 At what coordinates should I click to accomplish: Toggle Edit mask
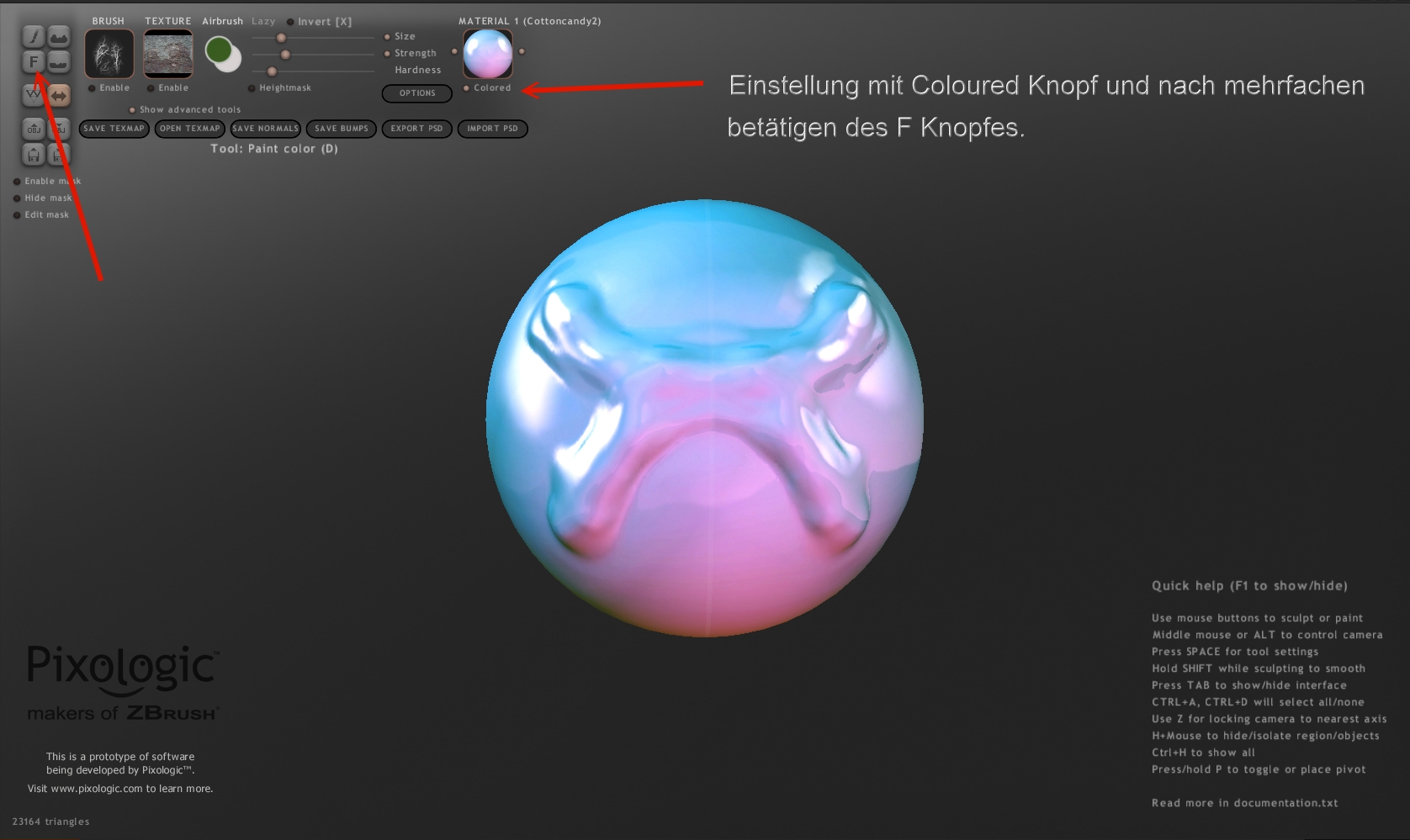[x=40, y=215]
